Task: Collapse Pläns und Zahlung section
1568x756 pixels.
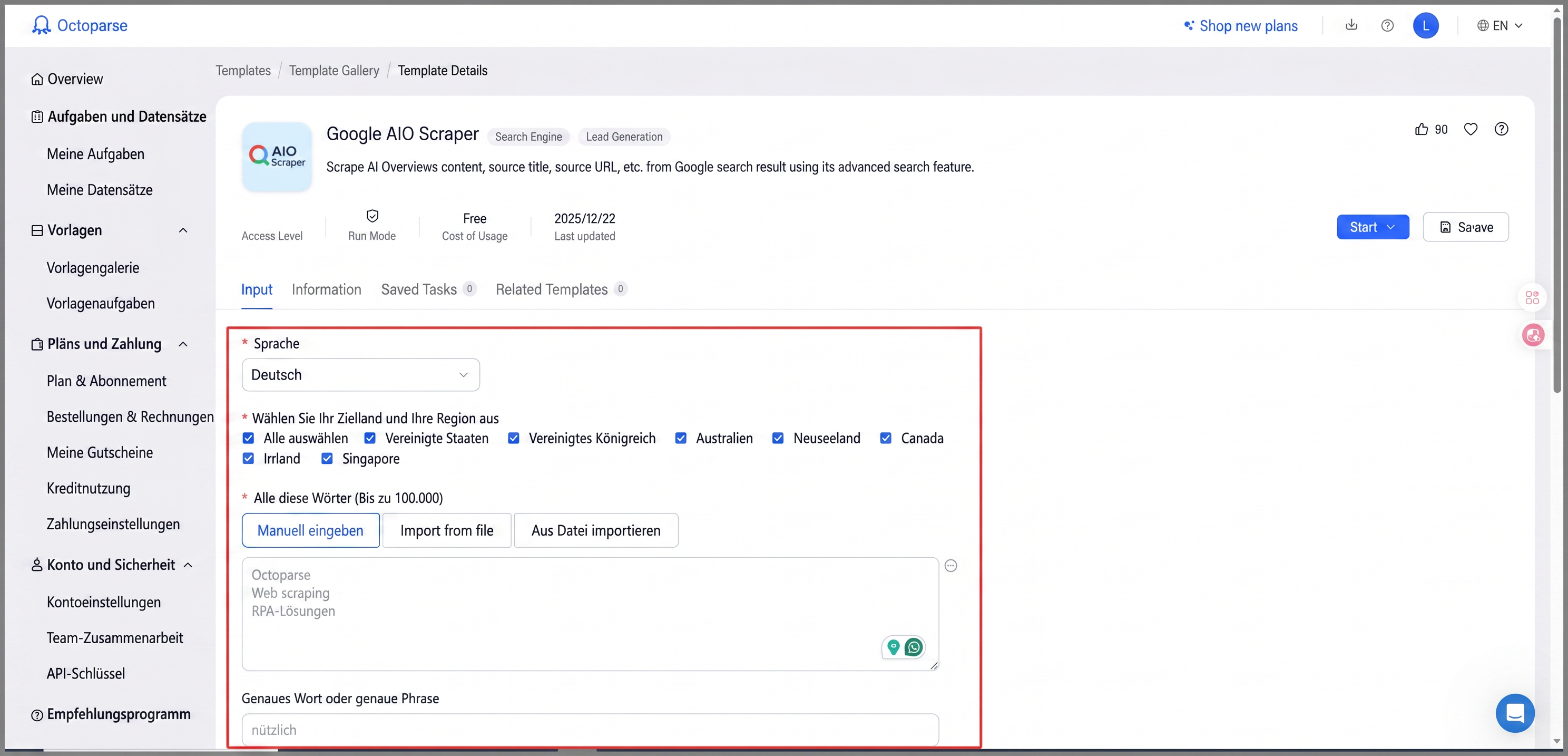Action: pos(183,344)
